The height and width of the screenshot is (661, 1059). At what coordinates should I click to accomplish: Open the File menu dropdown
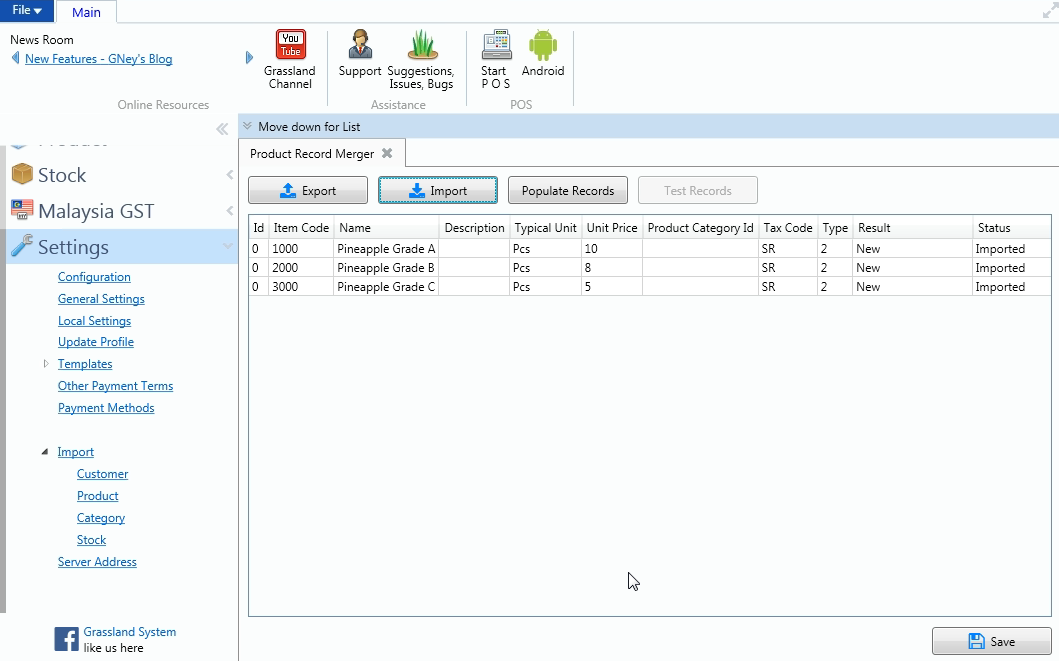(x=27, y=11)
